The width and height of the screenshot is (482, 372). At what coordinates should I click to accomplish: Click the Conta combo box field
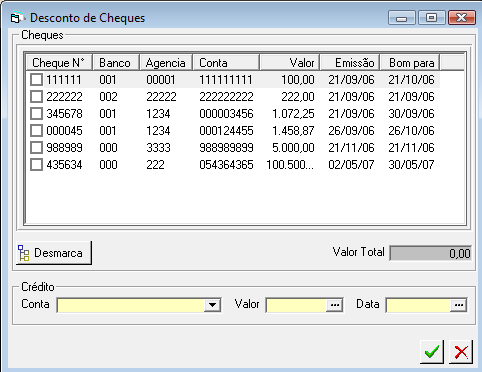point(139,305)
